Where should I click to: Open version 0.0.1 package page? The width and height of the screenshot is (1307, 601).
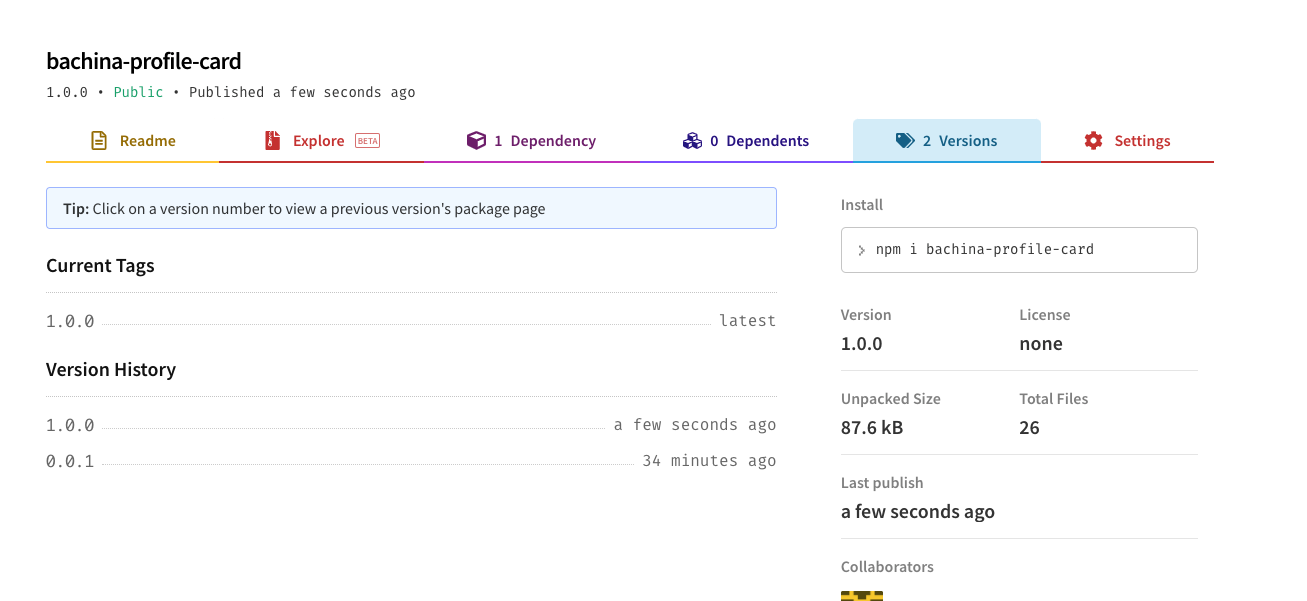tap(69, 460)
